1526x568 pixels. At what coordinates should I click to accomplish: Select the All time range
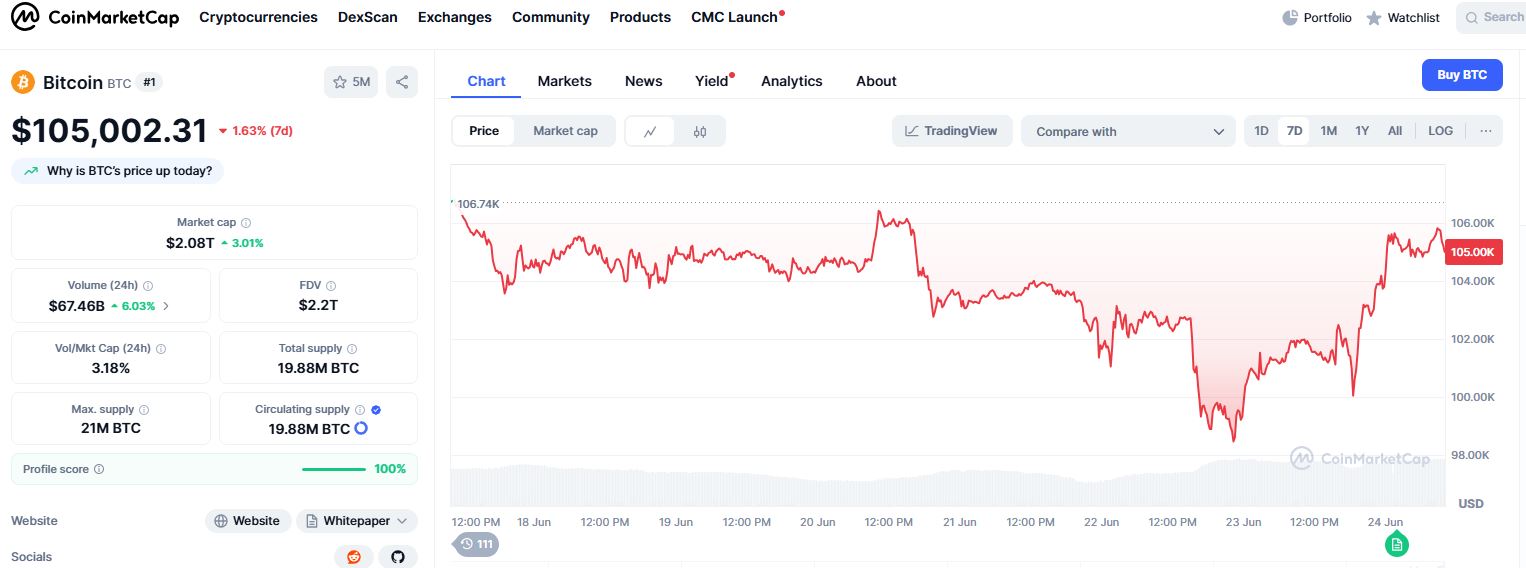pyautogui.click(x=1395, y=131)
